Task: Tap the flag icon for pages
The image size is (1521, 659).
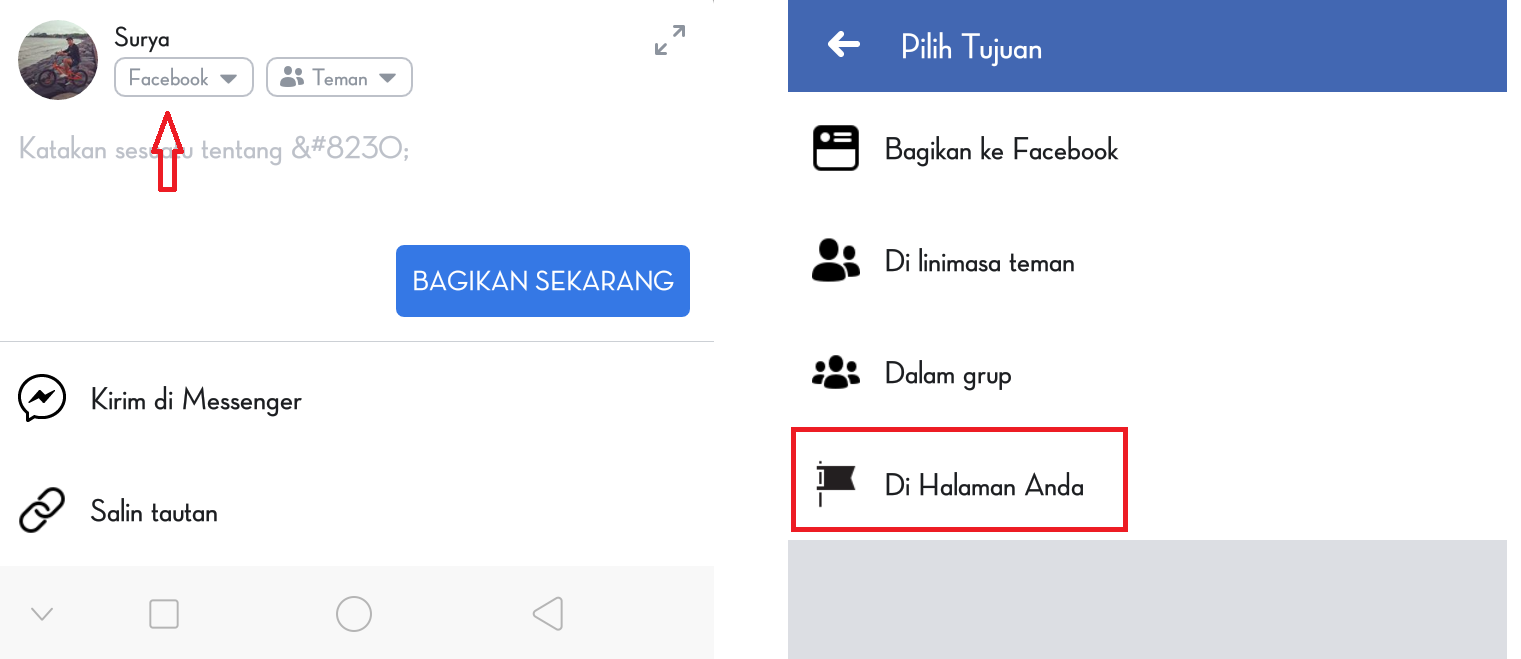Action: coord(836,484)
